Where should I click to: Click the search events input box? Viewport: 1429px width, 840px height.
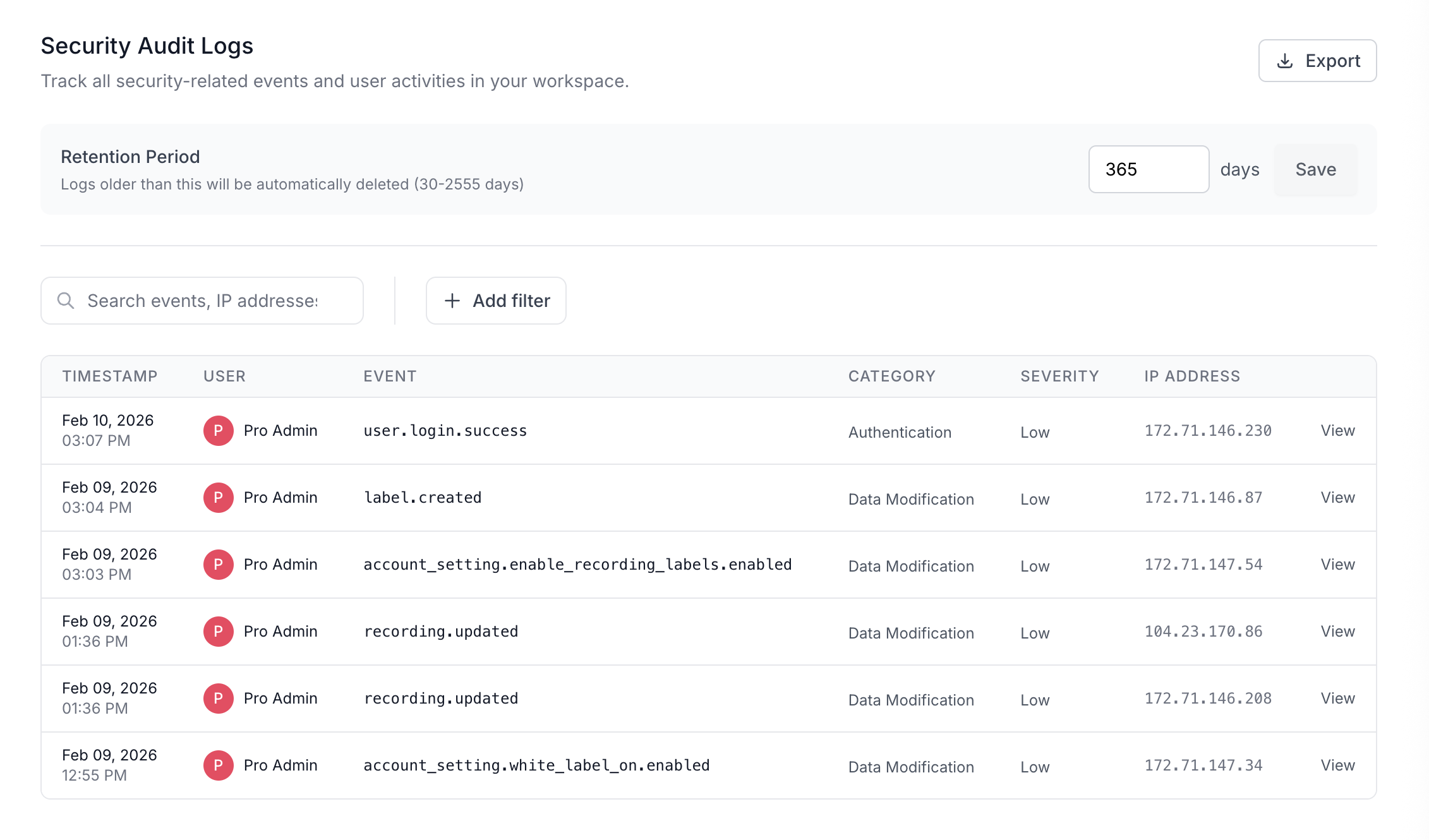click(202, 301)
